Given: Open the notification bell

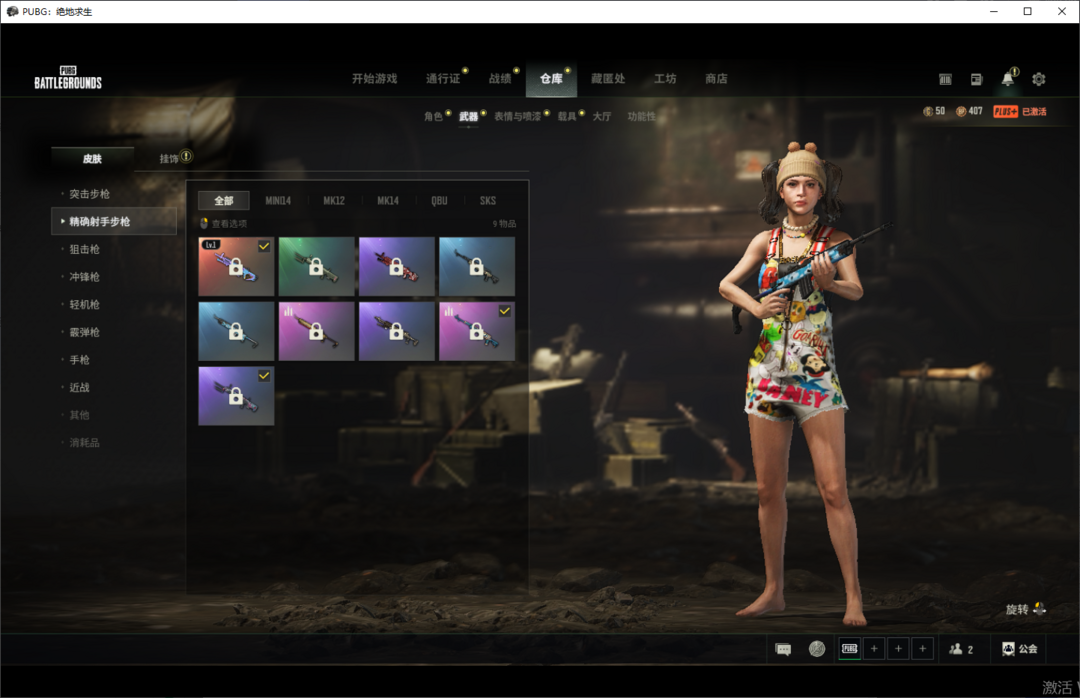Looking at the screenshot, I should click(x=1008, y=79).
